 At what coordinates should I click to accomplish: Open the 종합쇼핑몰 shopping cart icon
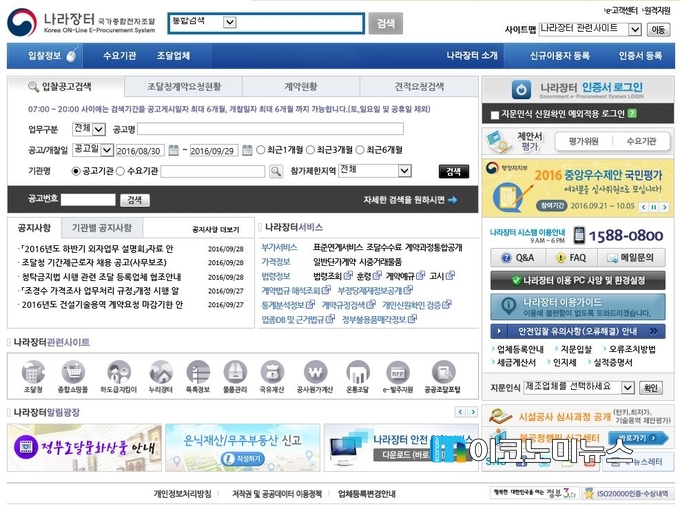click(x=73, y=372)
